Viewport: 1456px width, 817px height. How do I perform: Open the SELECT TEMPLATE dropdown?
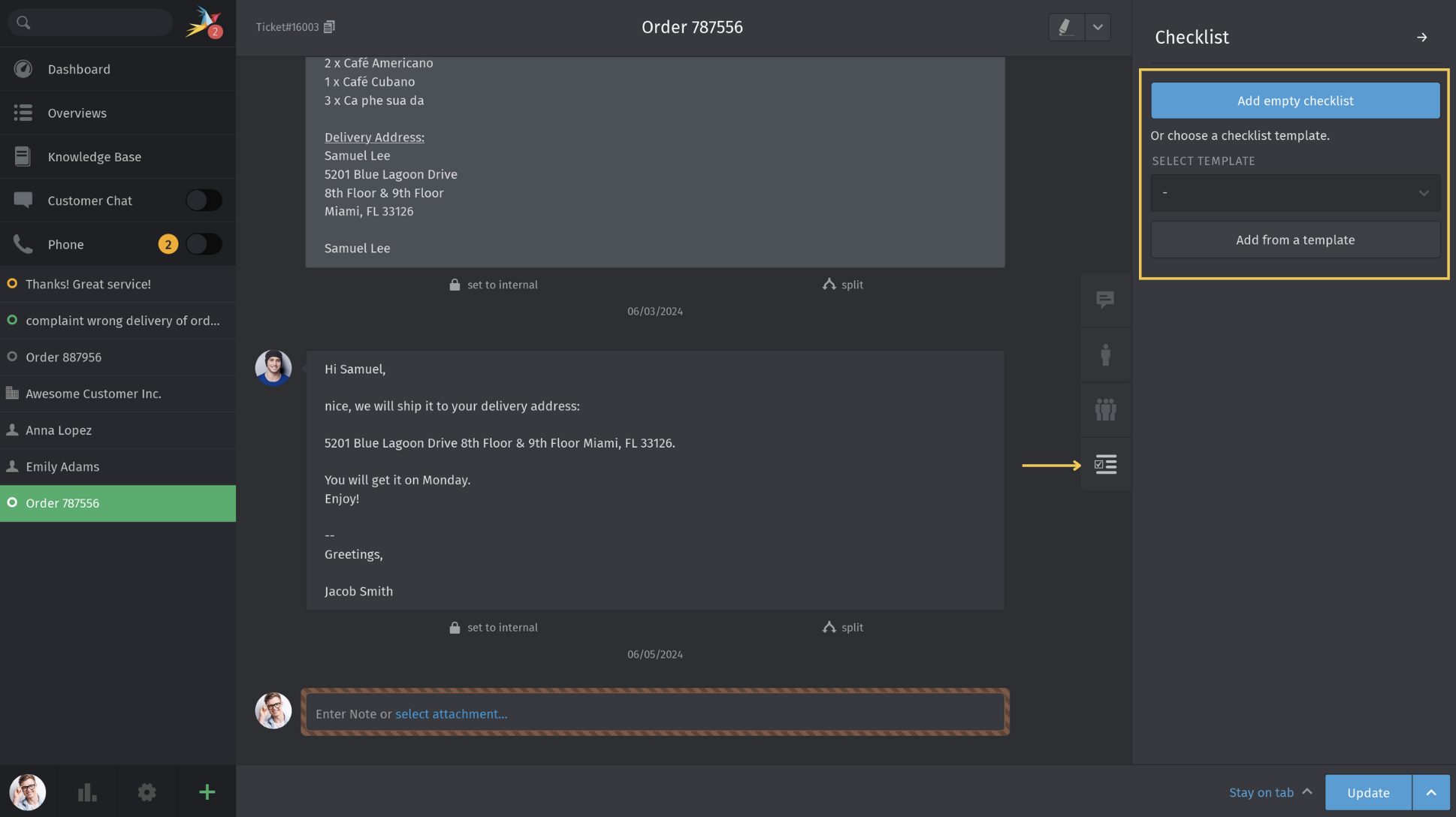1294,192
